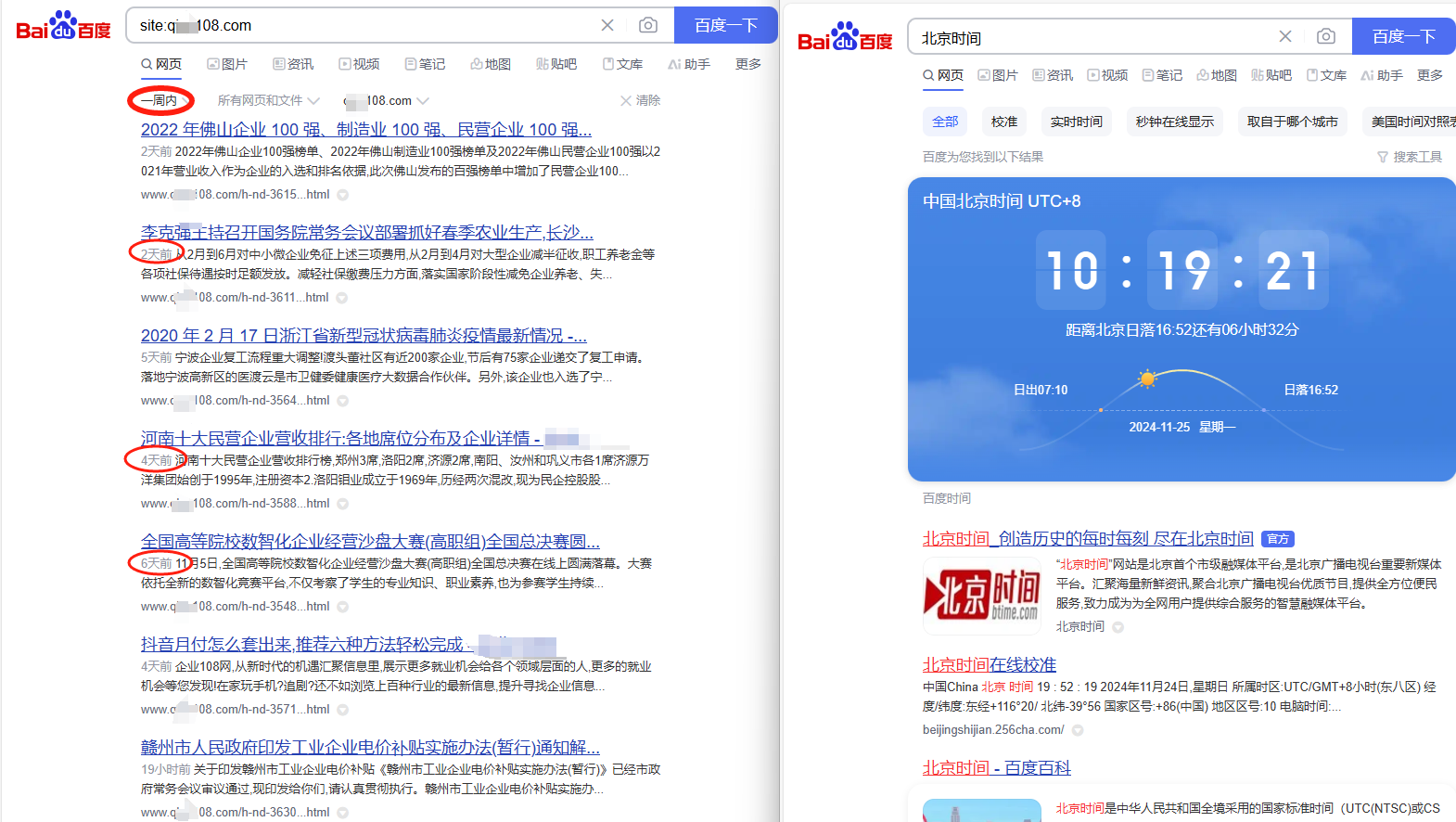The height and width of the screenshot is (822, 1456).
Task: Open camera image search in right window
Action: coord(1326,36)
